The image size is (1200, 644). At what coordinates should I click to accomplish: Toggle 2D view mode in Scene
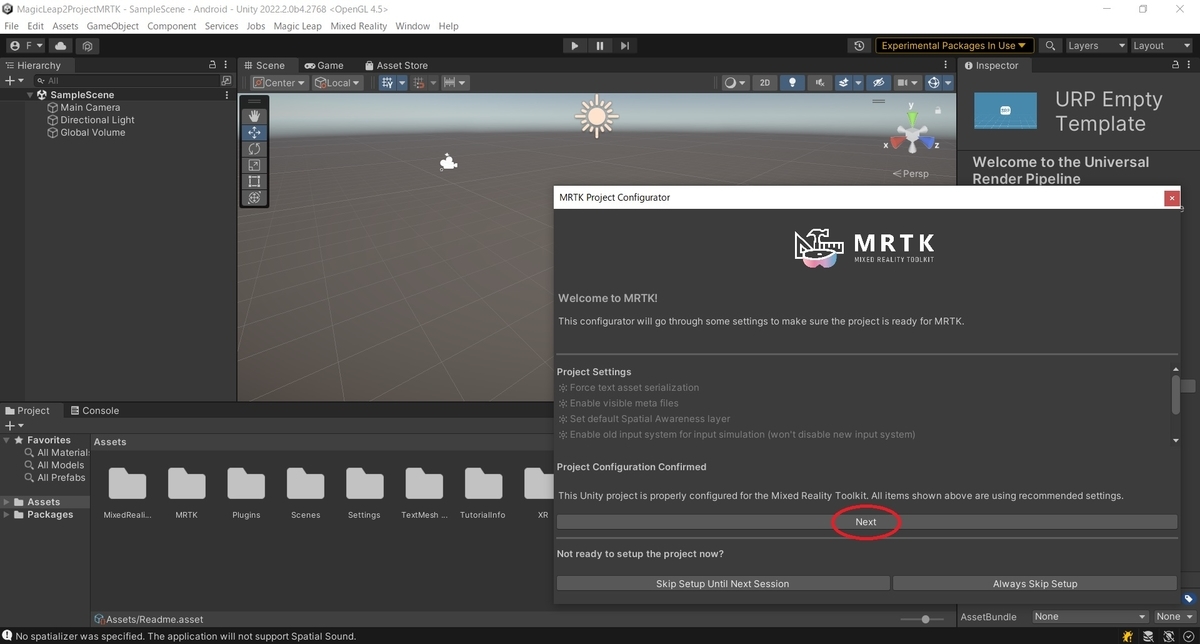[765, 83]
